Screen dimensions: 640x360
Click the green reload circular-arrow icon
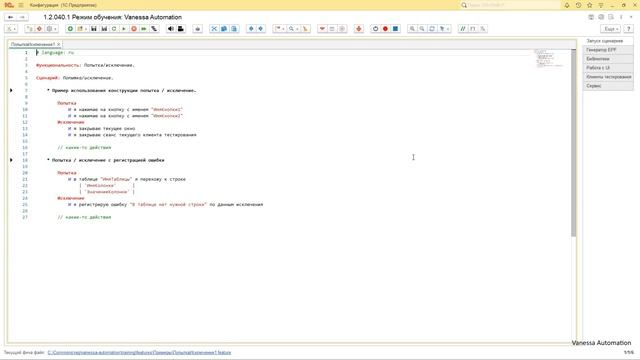[114, 29]
